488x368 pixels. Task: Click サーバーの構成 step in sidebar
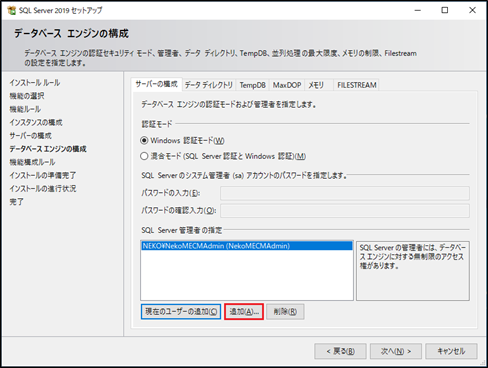[x=30, y=136]
